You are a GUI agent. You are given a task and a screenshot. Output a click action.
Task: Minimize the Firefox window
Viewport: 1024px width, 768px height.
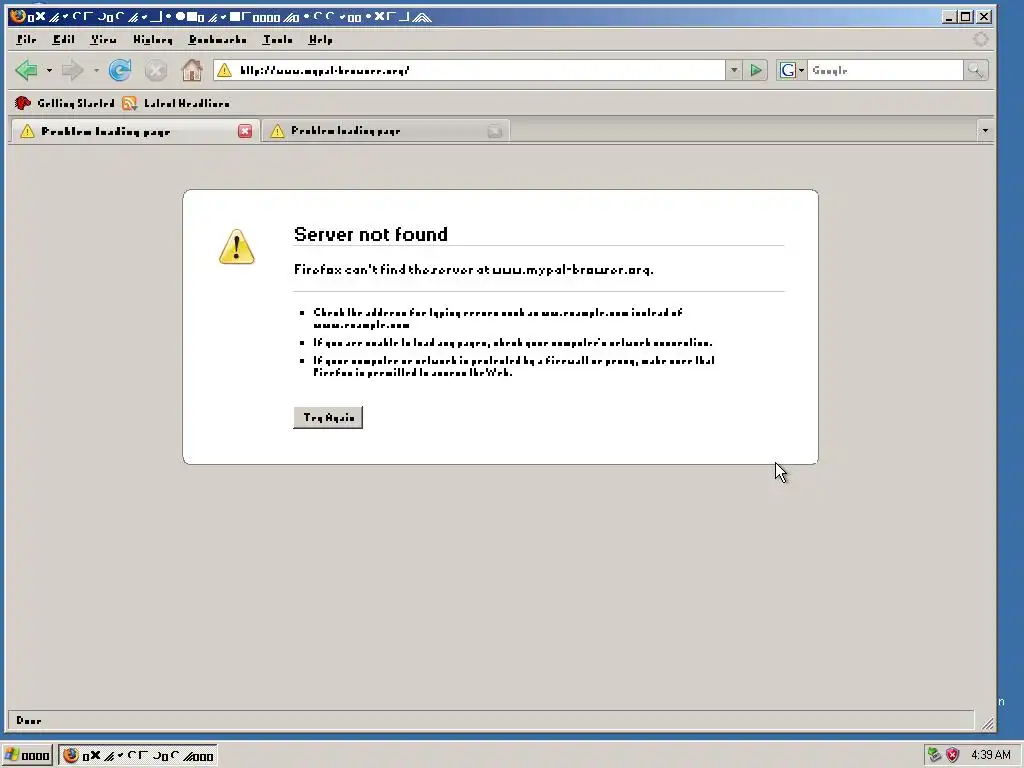point(950,17)
